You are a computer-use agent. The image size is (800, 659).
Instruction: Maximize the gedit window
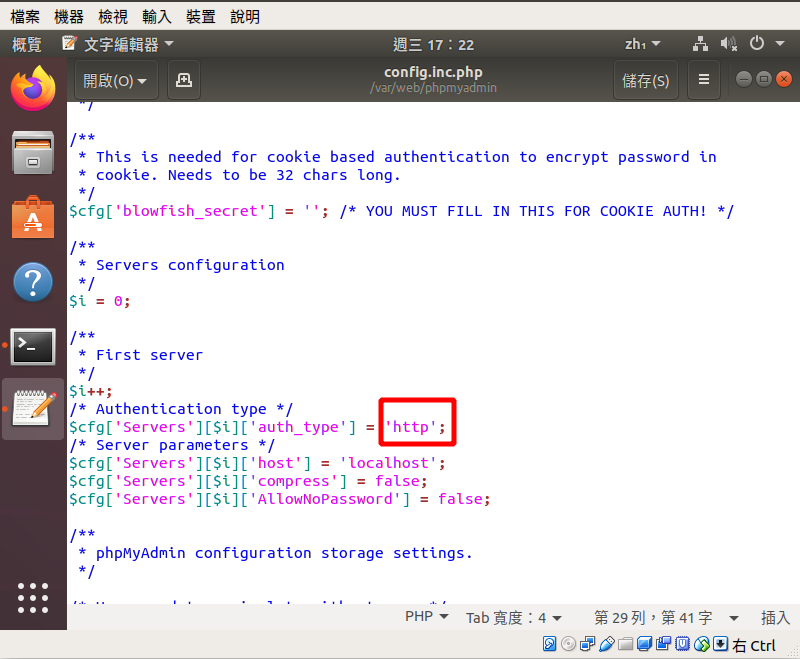point(764,79)
